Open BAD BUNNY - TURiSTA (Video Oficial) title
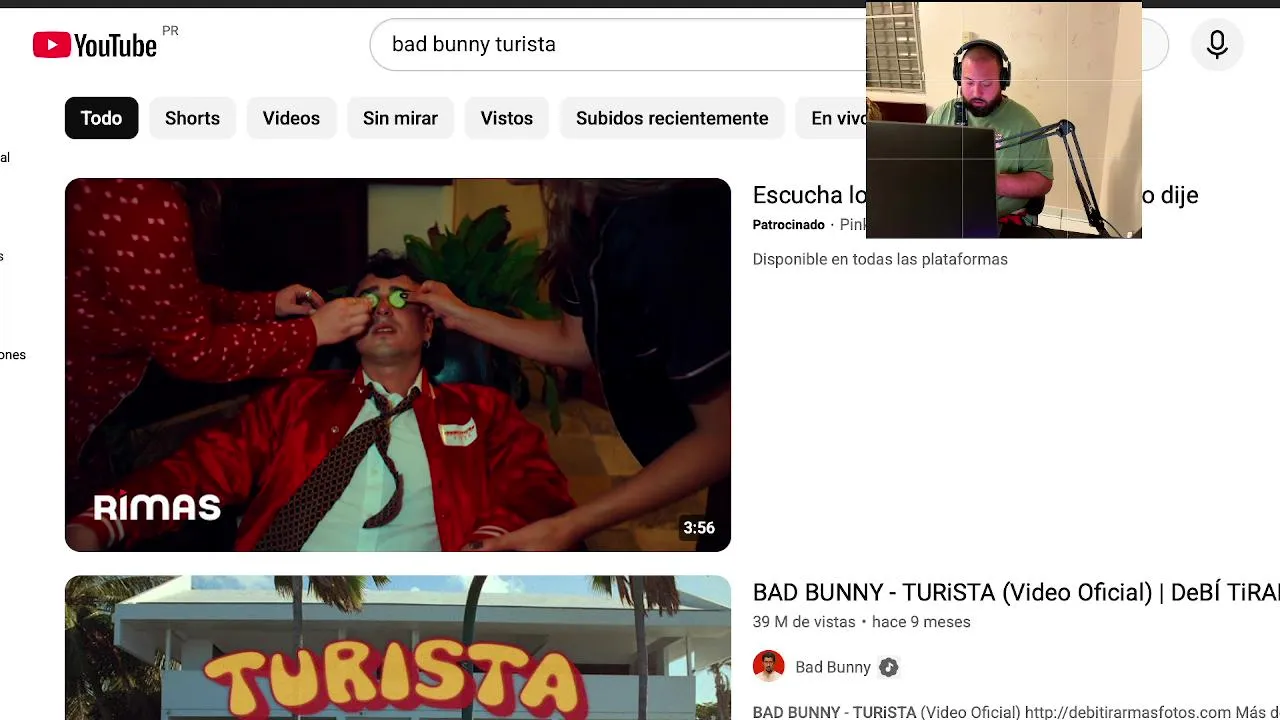The image size is (1280, 720). pyautogui.click(x=1016, y=592)
